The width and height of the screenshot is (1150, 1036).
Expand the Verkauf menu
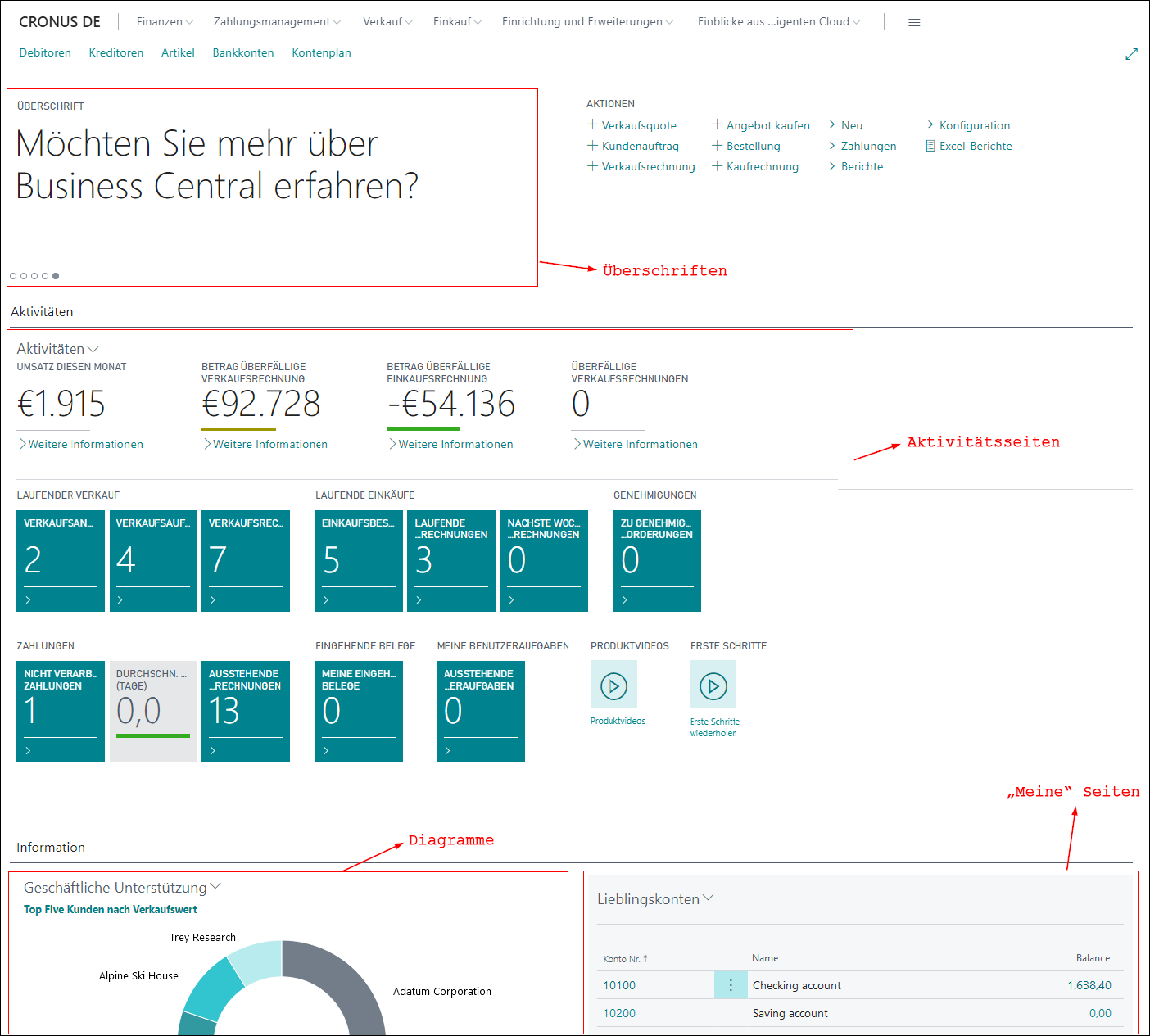(387, 21)
